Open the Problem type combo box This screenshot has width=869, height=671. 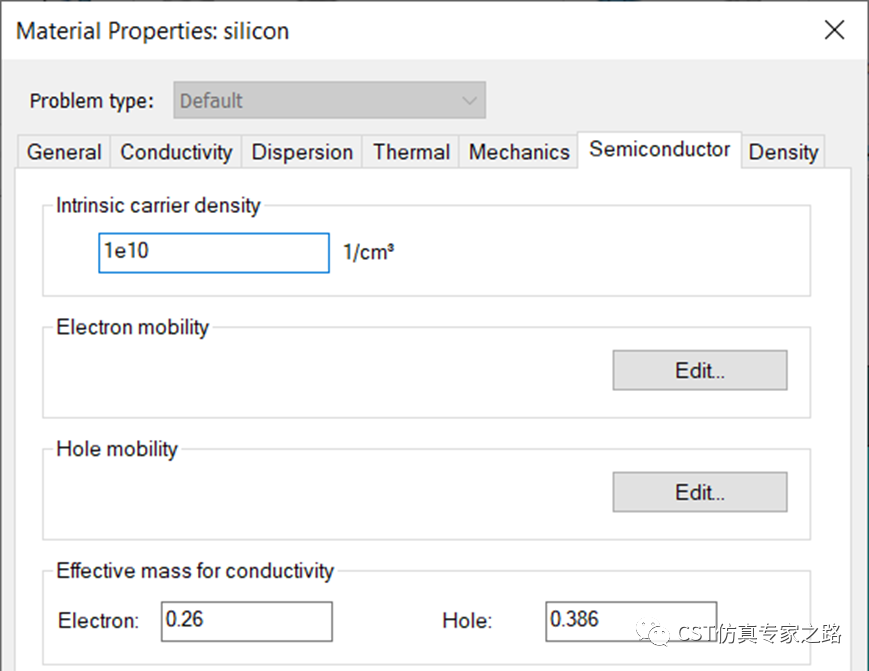pyautogui.click(x=330, y=100)
